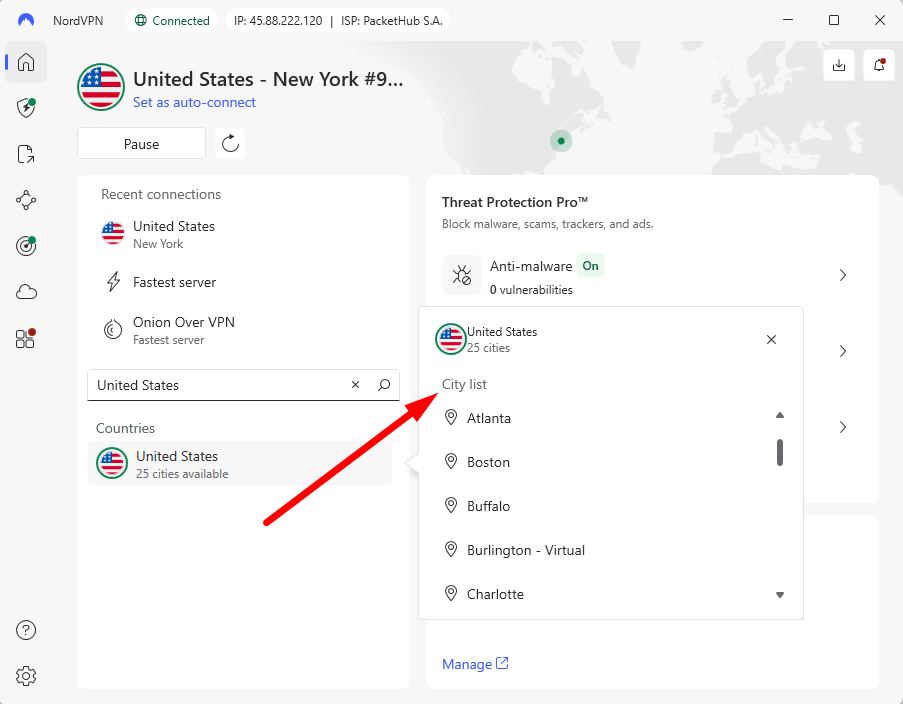Open the downloads icon near notifications
Viewport: 903px width, 704px height.
pyautogui.click(x=839, y=64)
